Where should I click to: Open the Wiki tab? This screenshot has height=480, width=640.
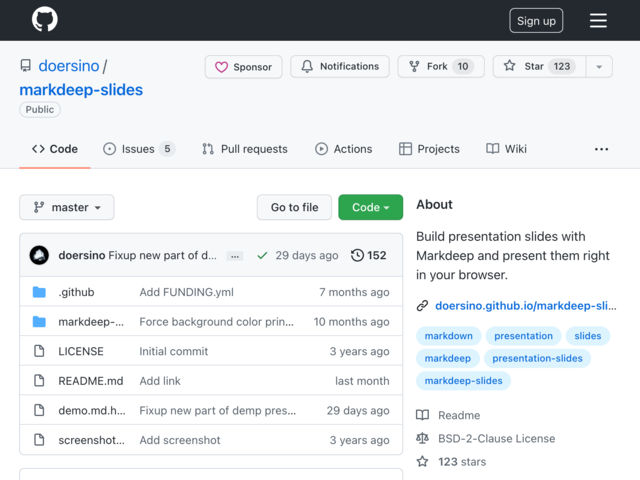pos(506,149)
